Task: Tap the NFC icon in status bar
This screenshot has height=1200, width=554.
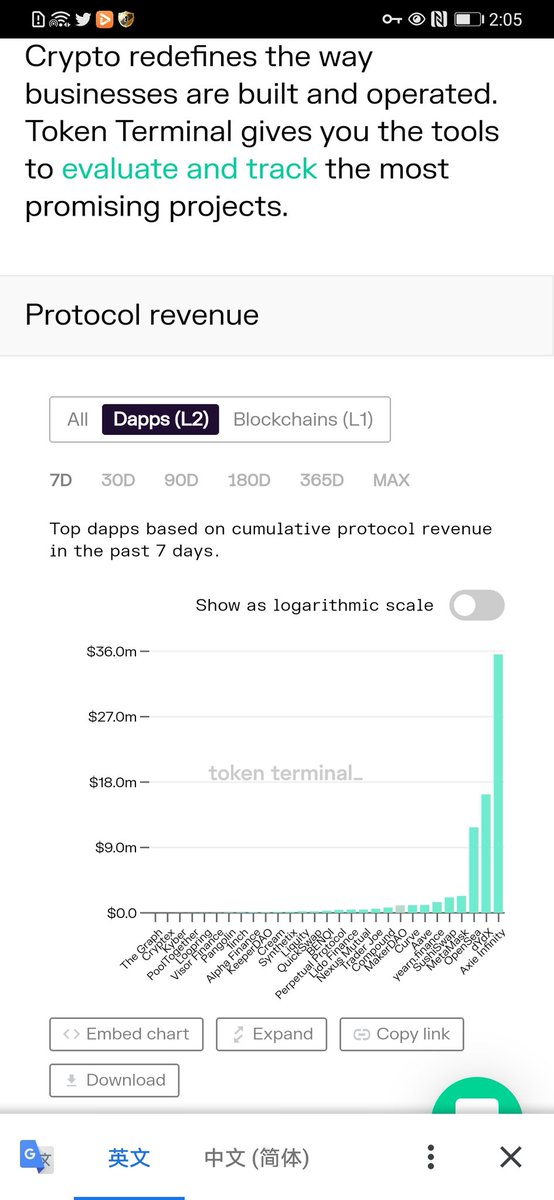Action: pyautogui.click(x=439, y=19)
